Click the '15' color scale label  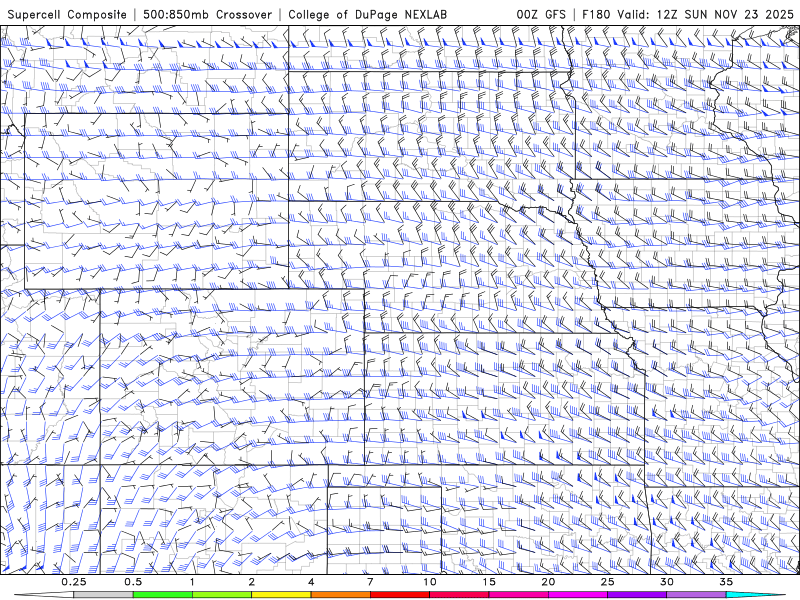coord(489,582)
